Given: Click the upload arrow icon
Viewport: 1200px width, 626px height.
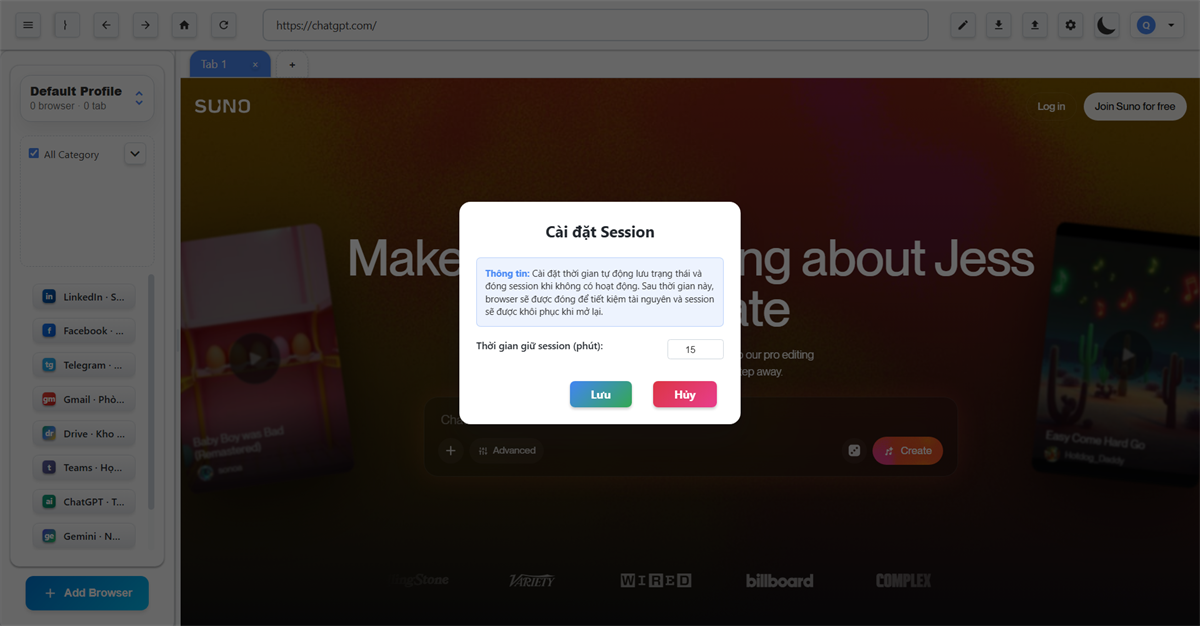Looking at the screenshot, I should pyautogui.click(x=1035, y=25).
